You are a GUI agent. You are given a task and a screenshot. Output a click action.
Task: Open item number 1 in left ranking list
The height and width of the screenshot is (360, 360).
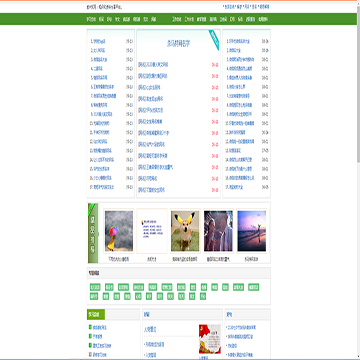point(99,41)
